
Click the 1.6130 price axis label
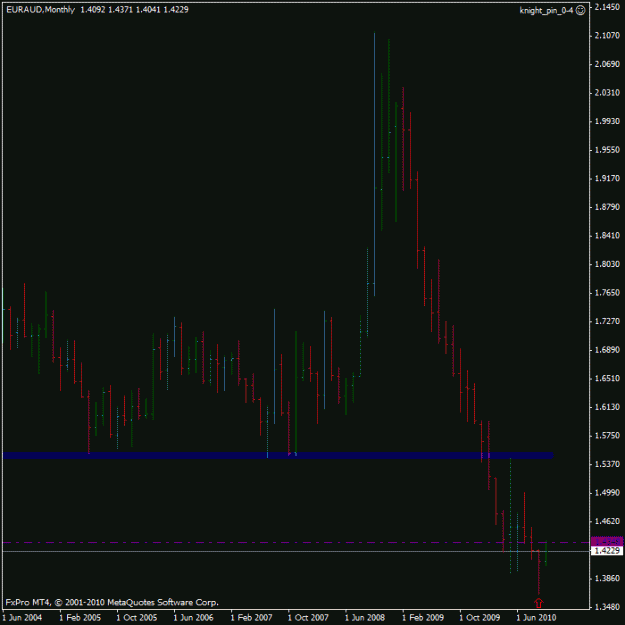click(607, 407)
